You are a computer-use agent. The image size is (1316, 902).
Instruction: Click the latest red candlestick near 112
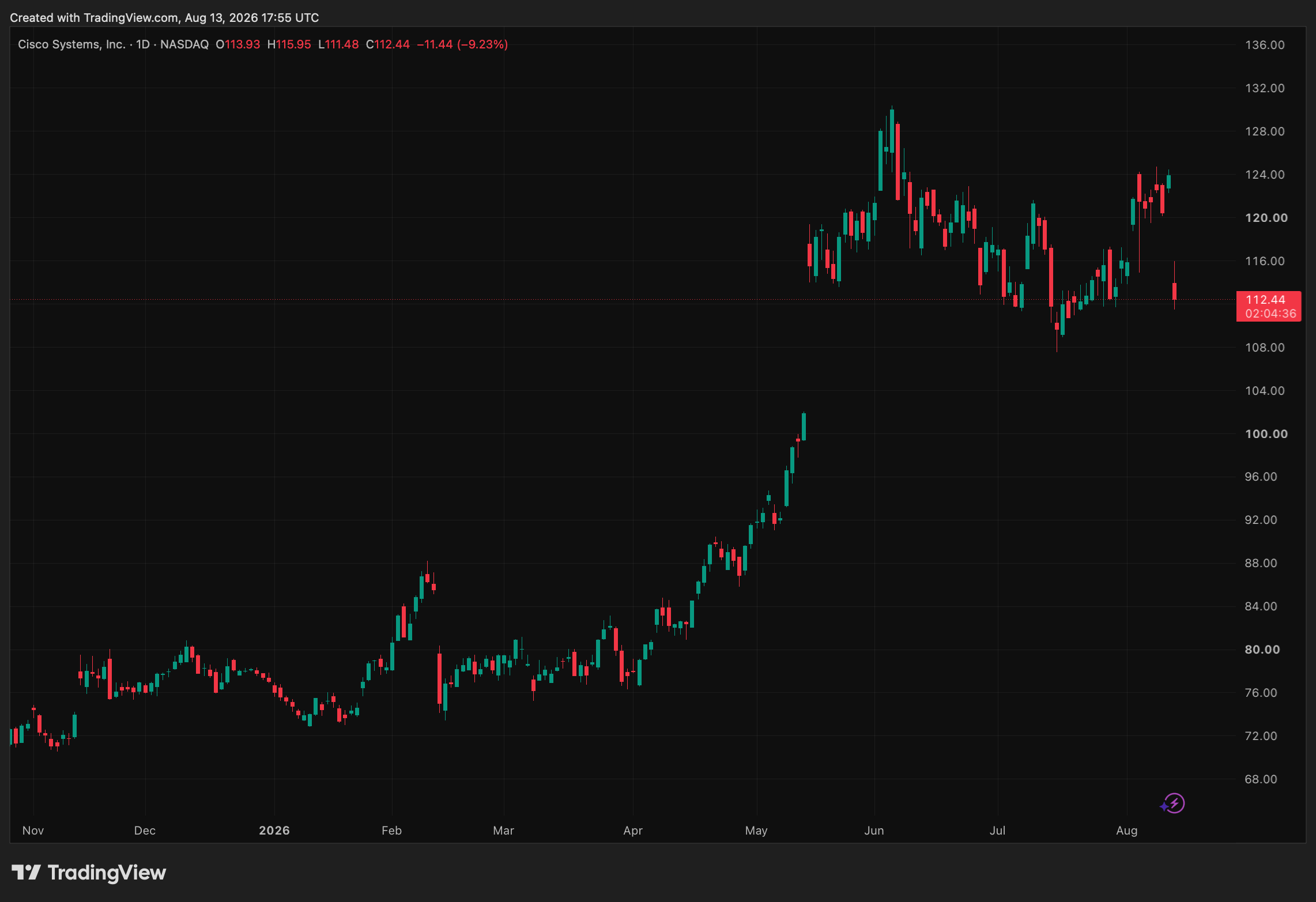[1174, 291]
